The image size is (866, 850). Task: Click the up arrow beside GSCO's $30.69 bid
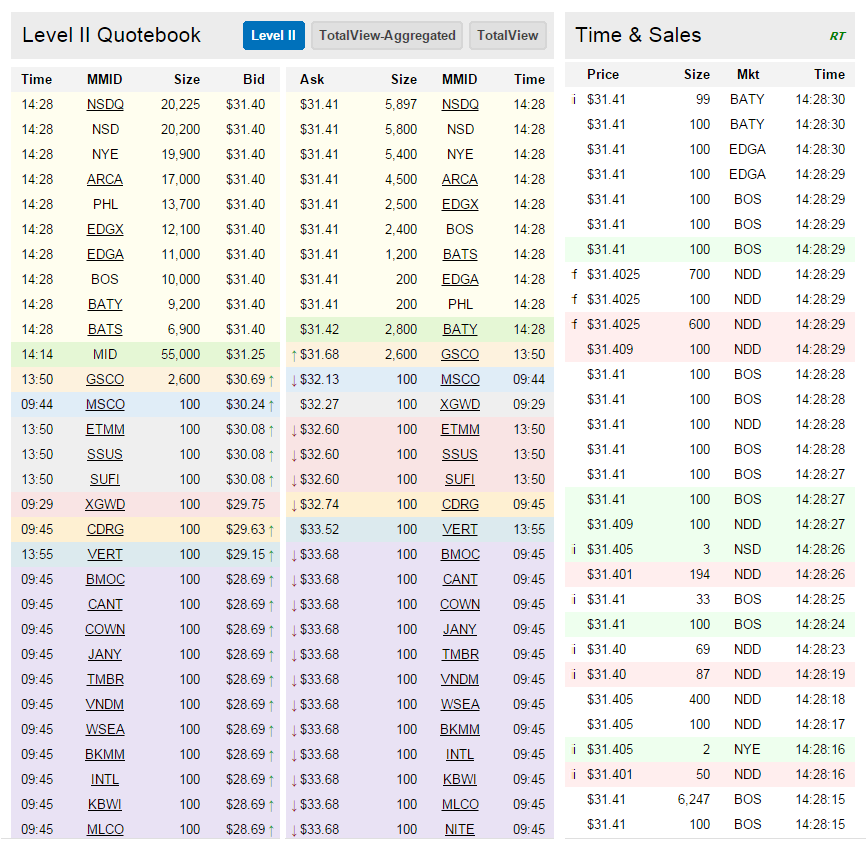click(x=271, y=379)
